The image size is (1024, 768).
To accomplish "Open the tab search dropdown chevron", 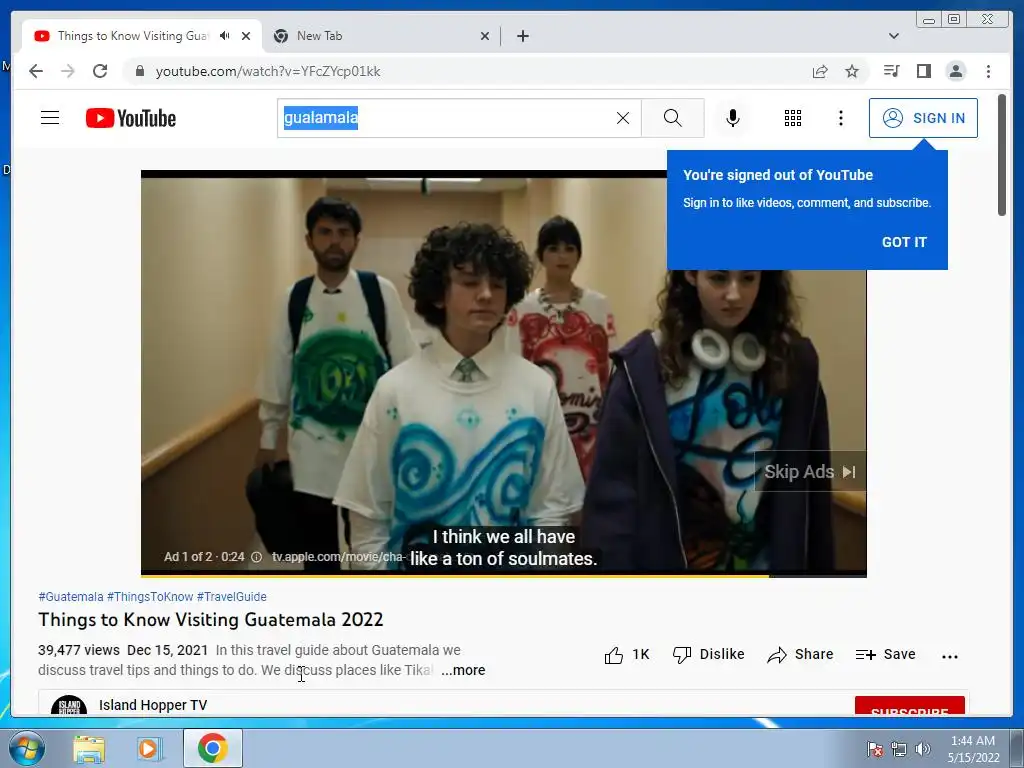I will [893, 36].
